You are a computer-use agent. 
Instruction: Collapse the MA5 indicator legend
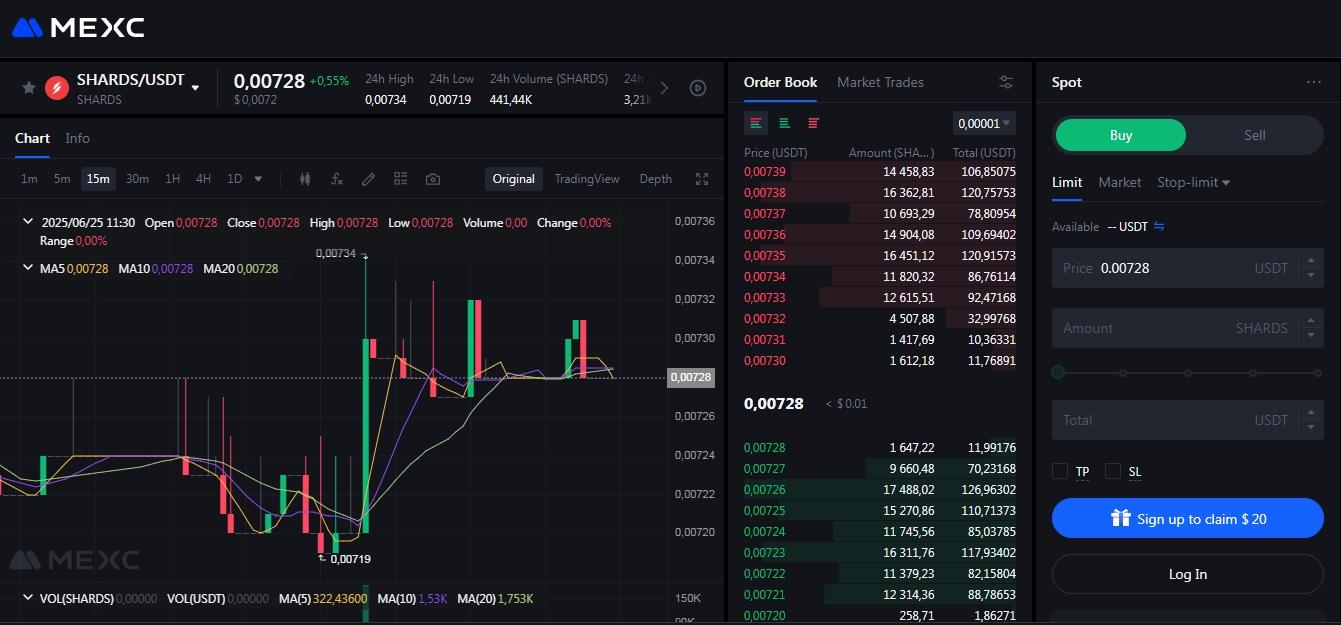(29, 268)
